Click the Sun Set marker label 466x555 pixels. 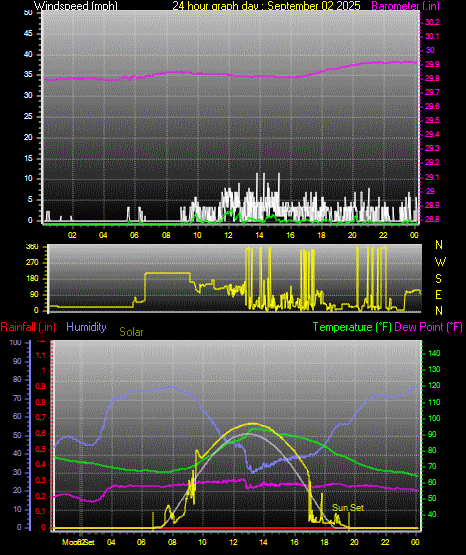point(348,508)
